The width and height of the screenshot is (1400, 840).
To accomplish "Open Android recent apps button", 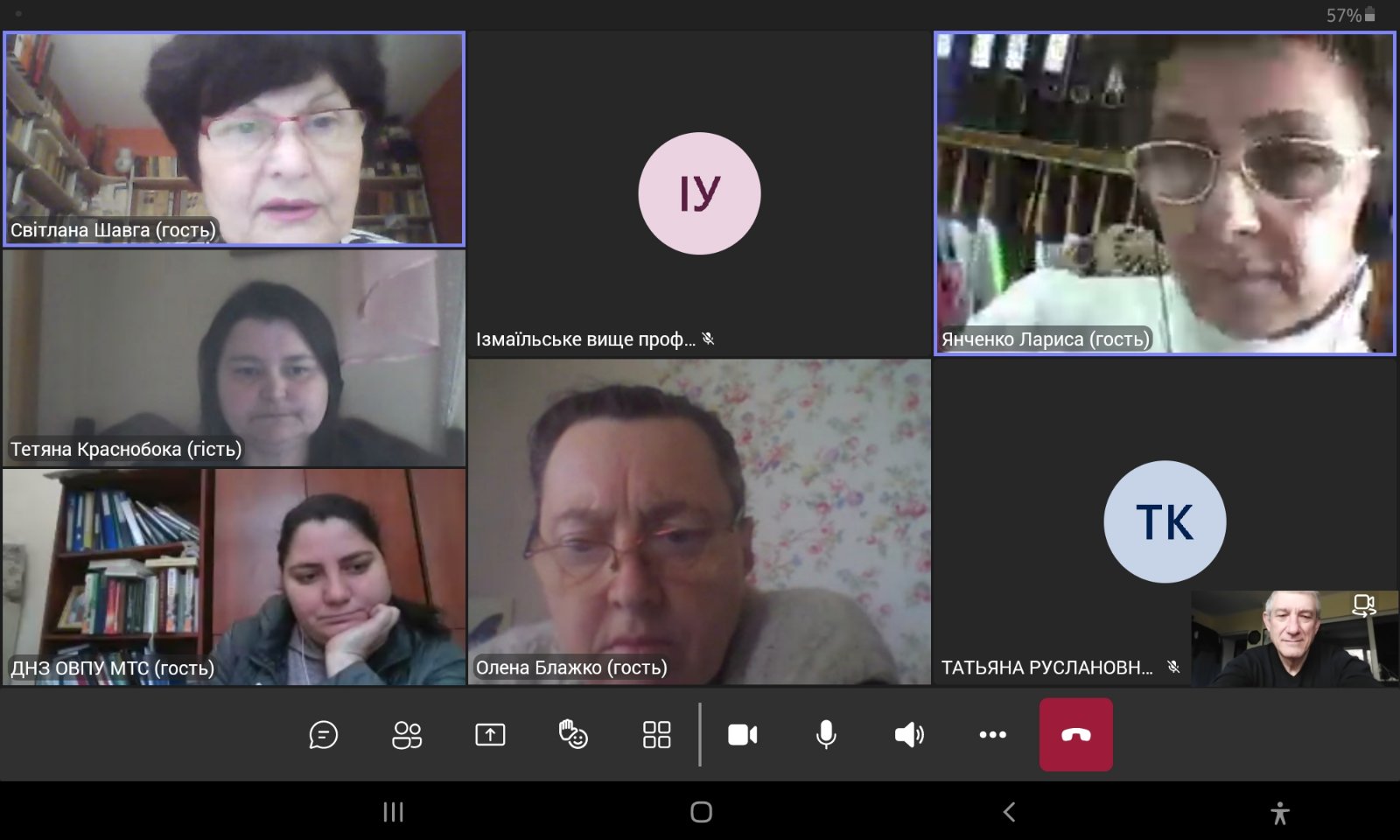I will click(393, 812).
